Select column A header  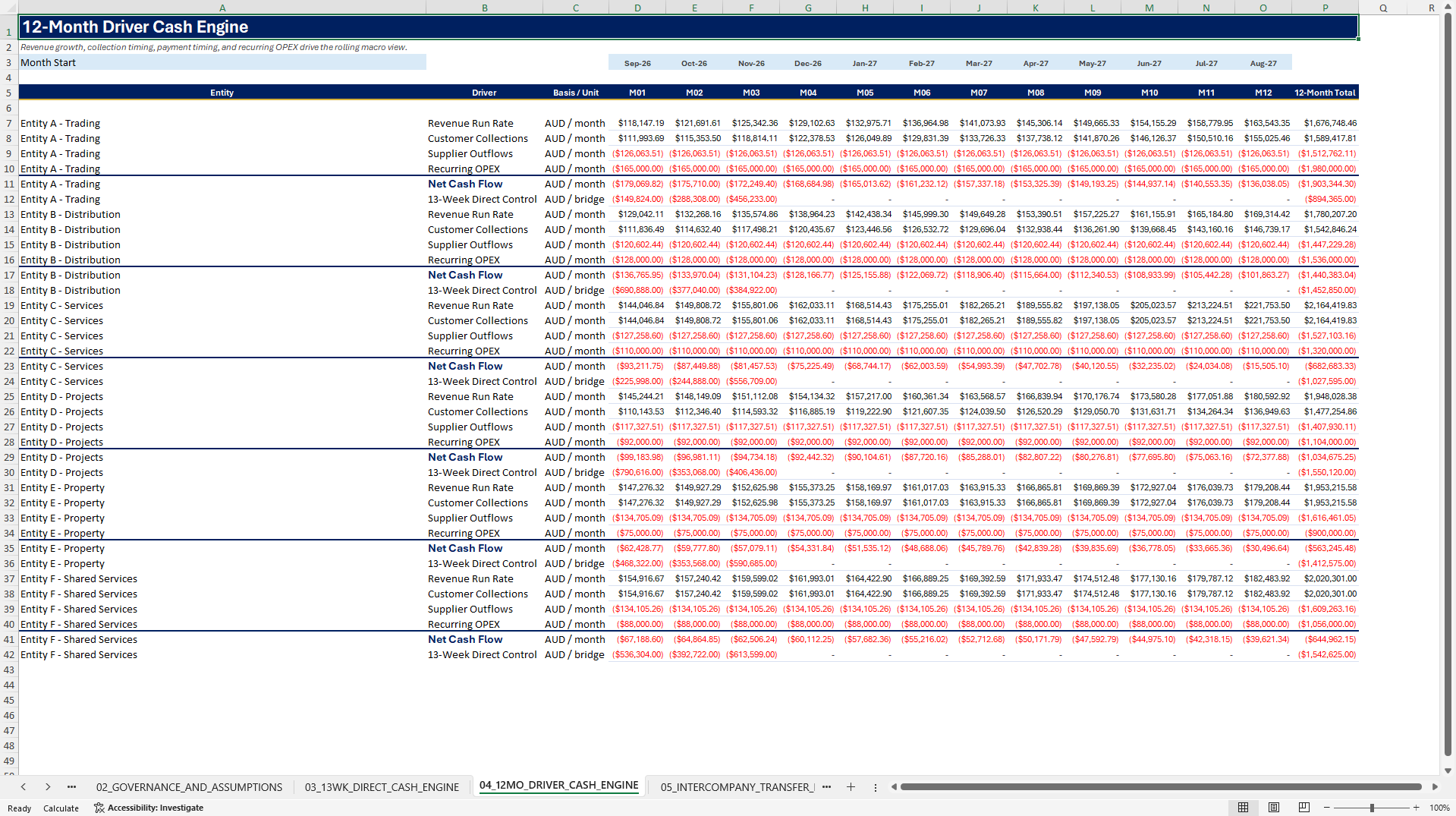click(222, 8)
